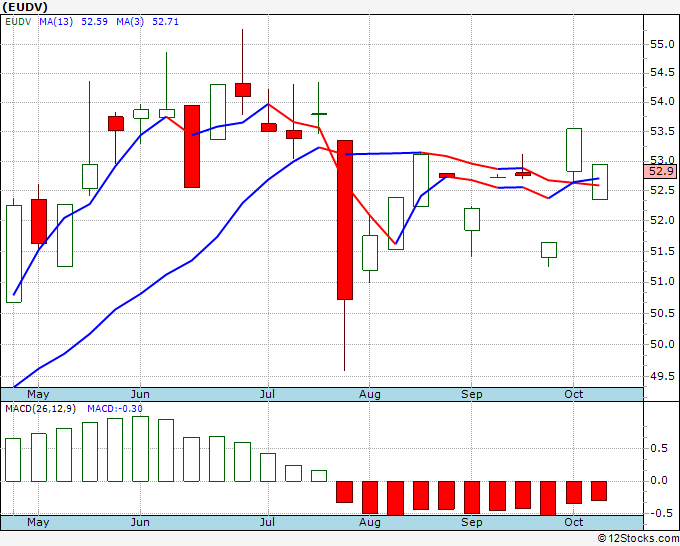
Task: Click the MA(3) legend label
Action: coord(130,22)
